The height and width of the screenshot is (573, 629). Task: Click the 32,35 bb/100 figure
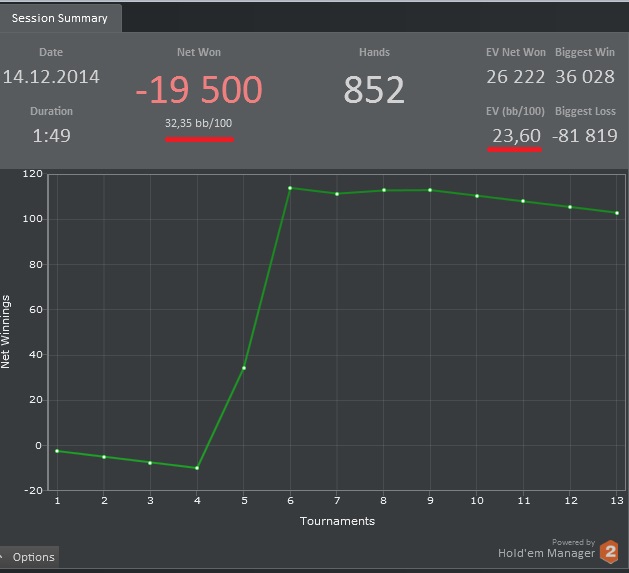(199, 123)
